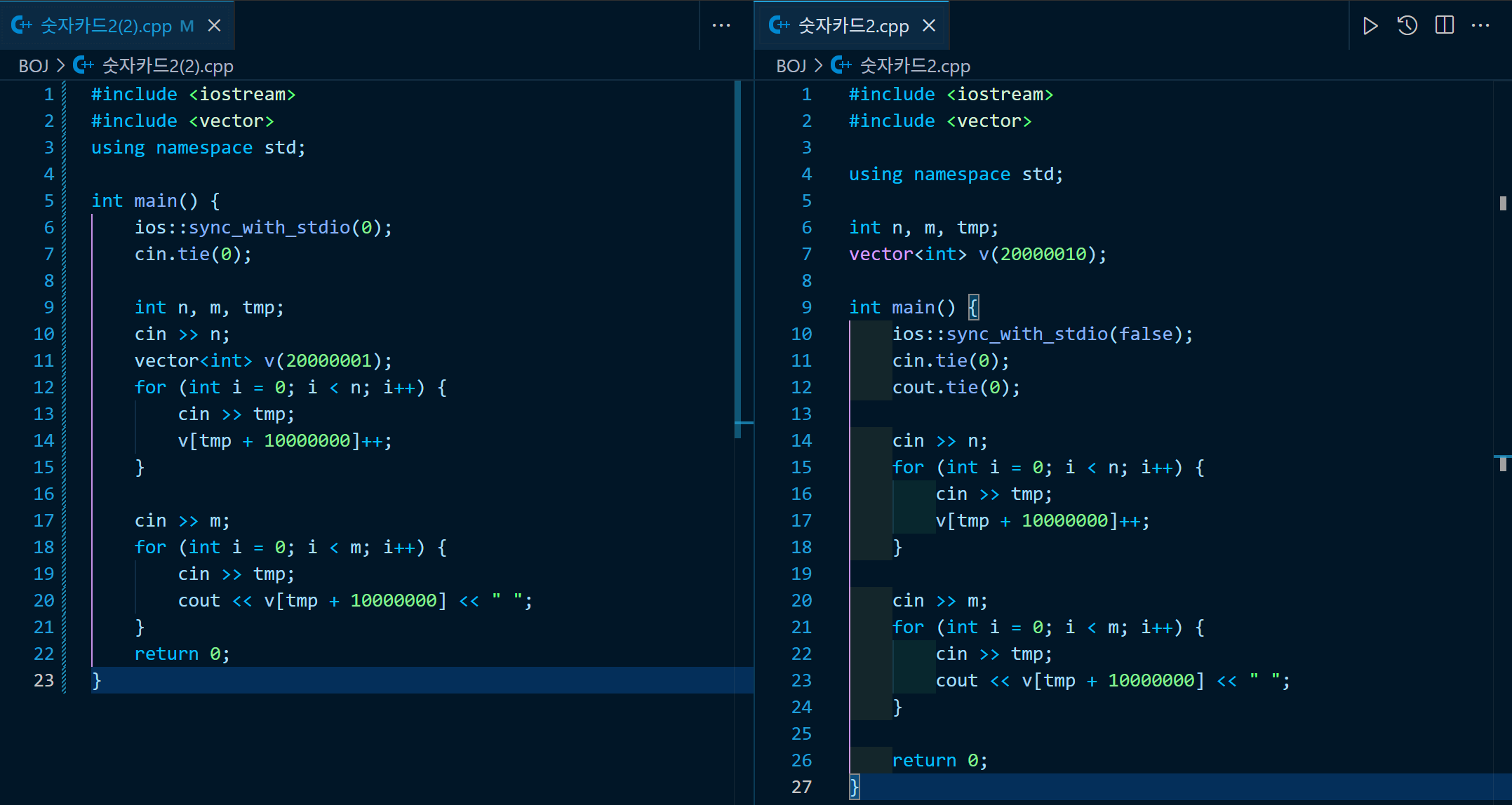Click C++ icon in right breadcrumb

click(x=841, y=66)
